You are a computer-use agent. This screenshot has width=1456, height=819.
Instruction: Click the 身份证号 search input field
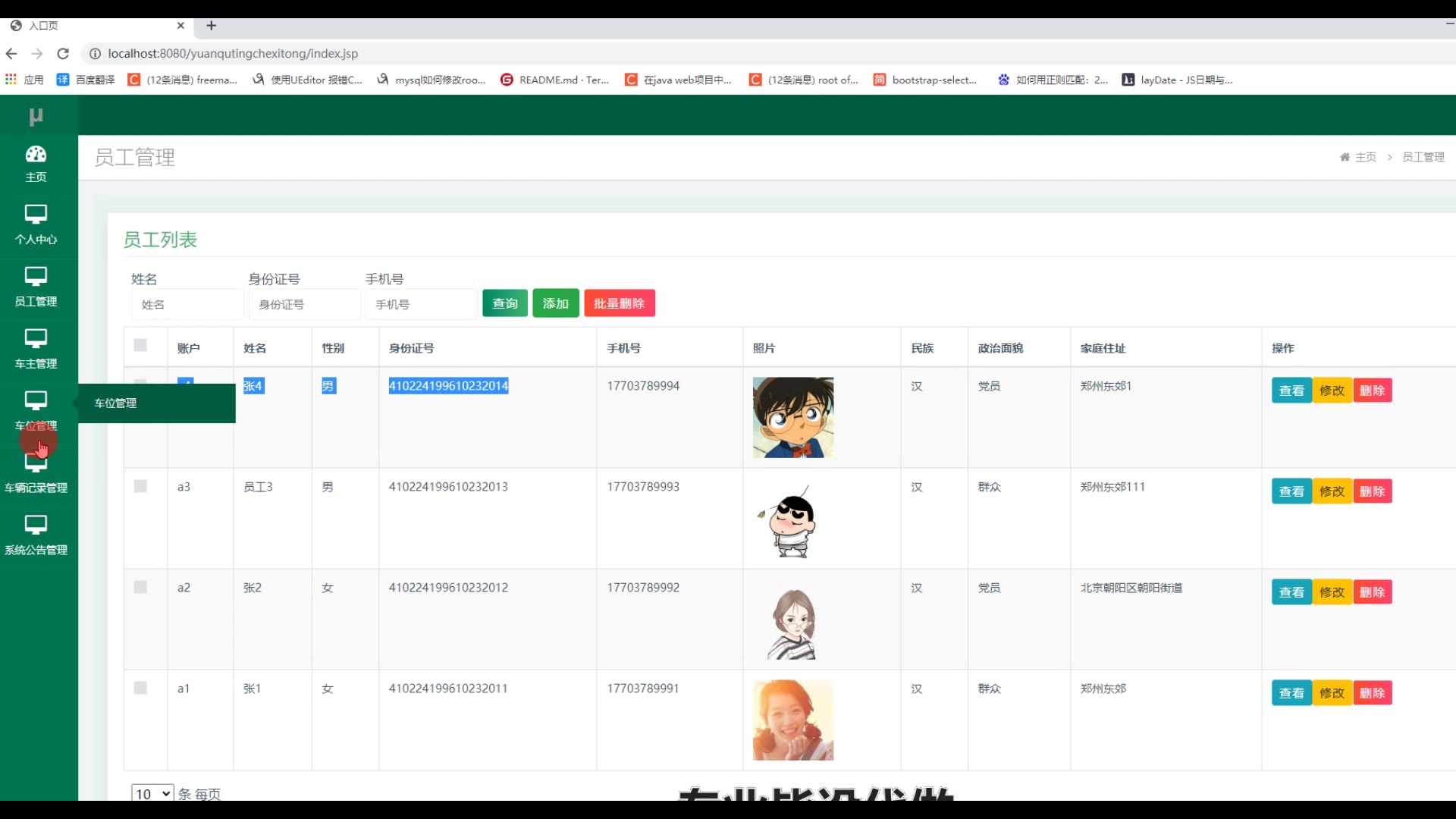pos(305,304)
